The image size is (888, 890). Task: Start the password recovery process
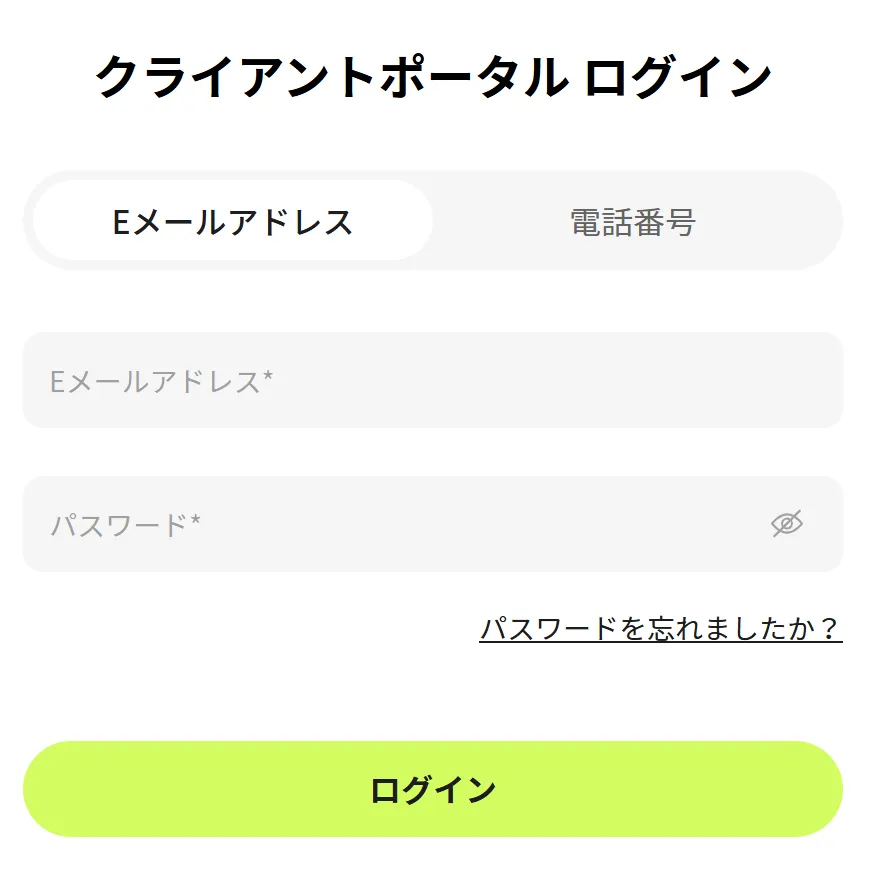point(660,630)
